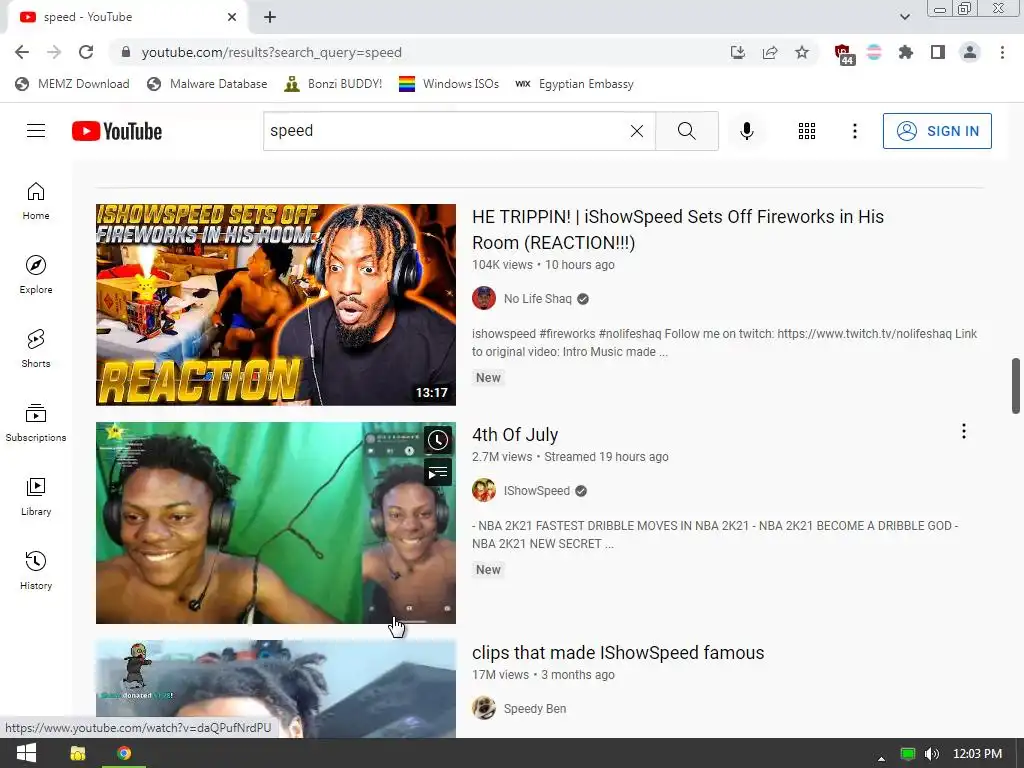Open the Extensions puzzle menu

point(905,52)
